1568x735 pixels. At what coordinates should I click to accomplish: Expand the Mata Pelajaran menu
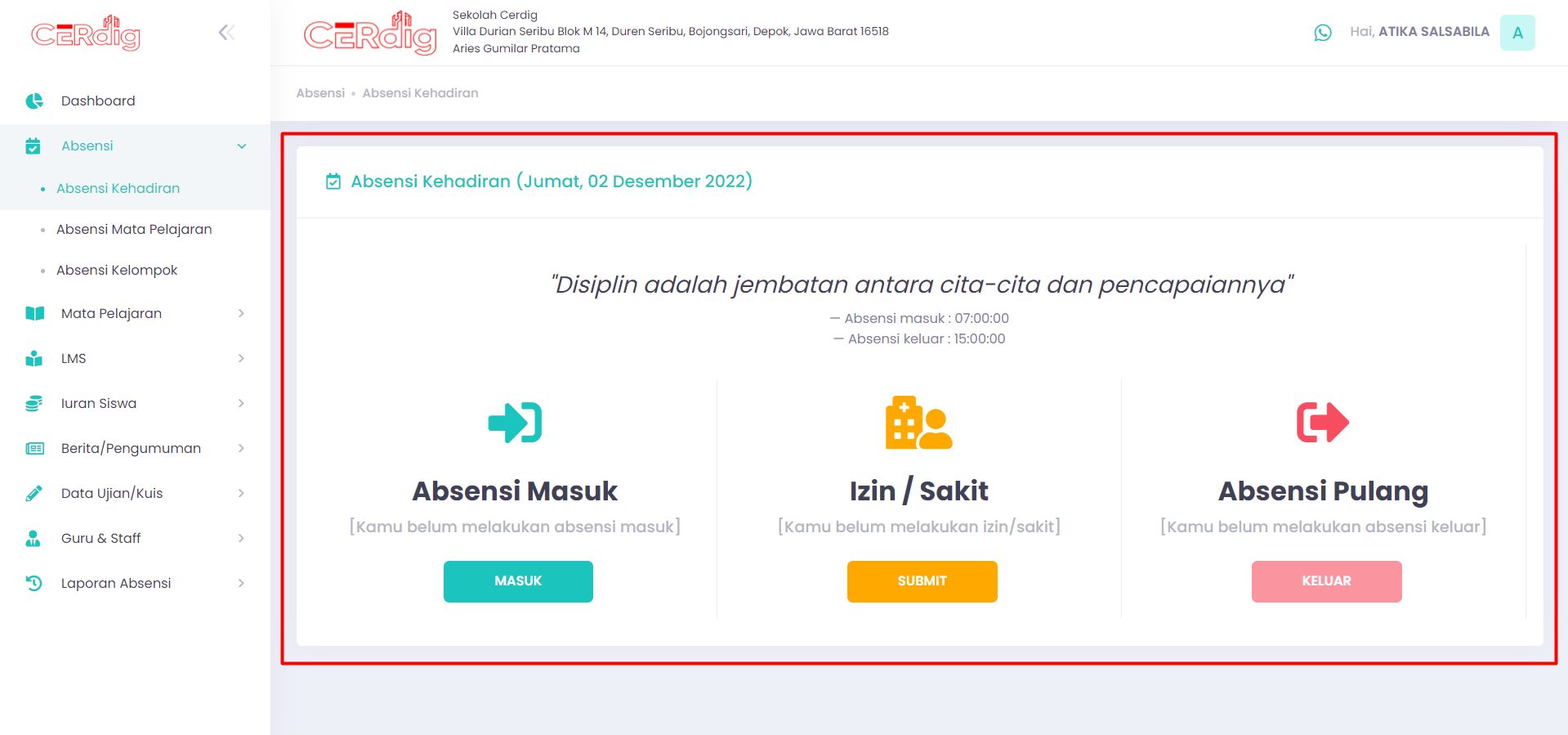tap(241, 313)
